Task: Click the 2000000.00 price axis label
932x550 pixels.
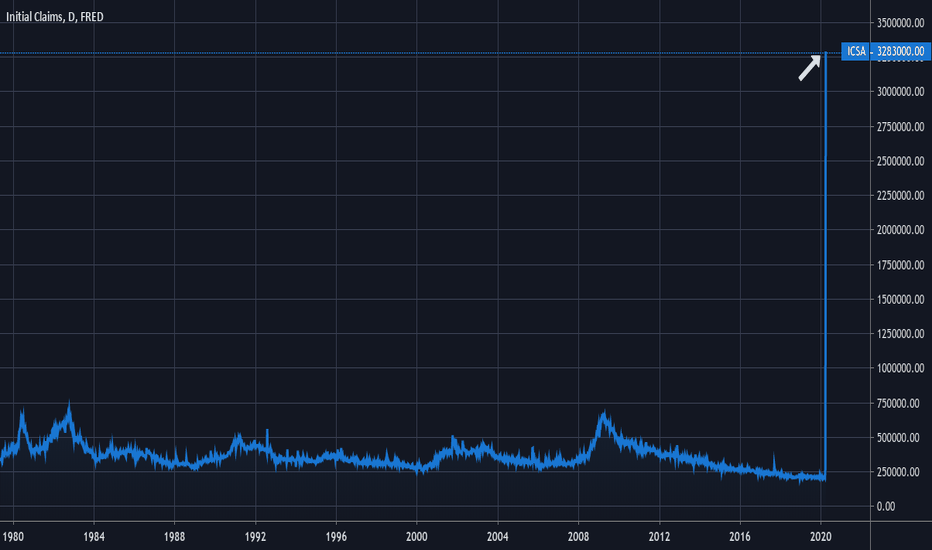Action: (x=900, y=230)
